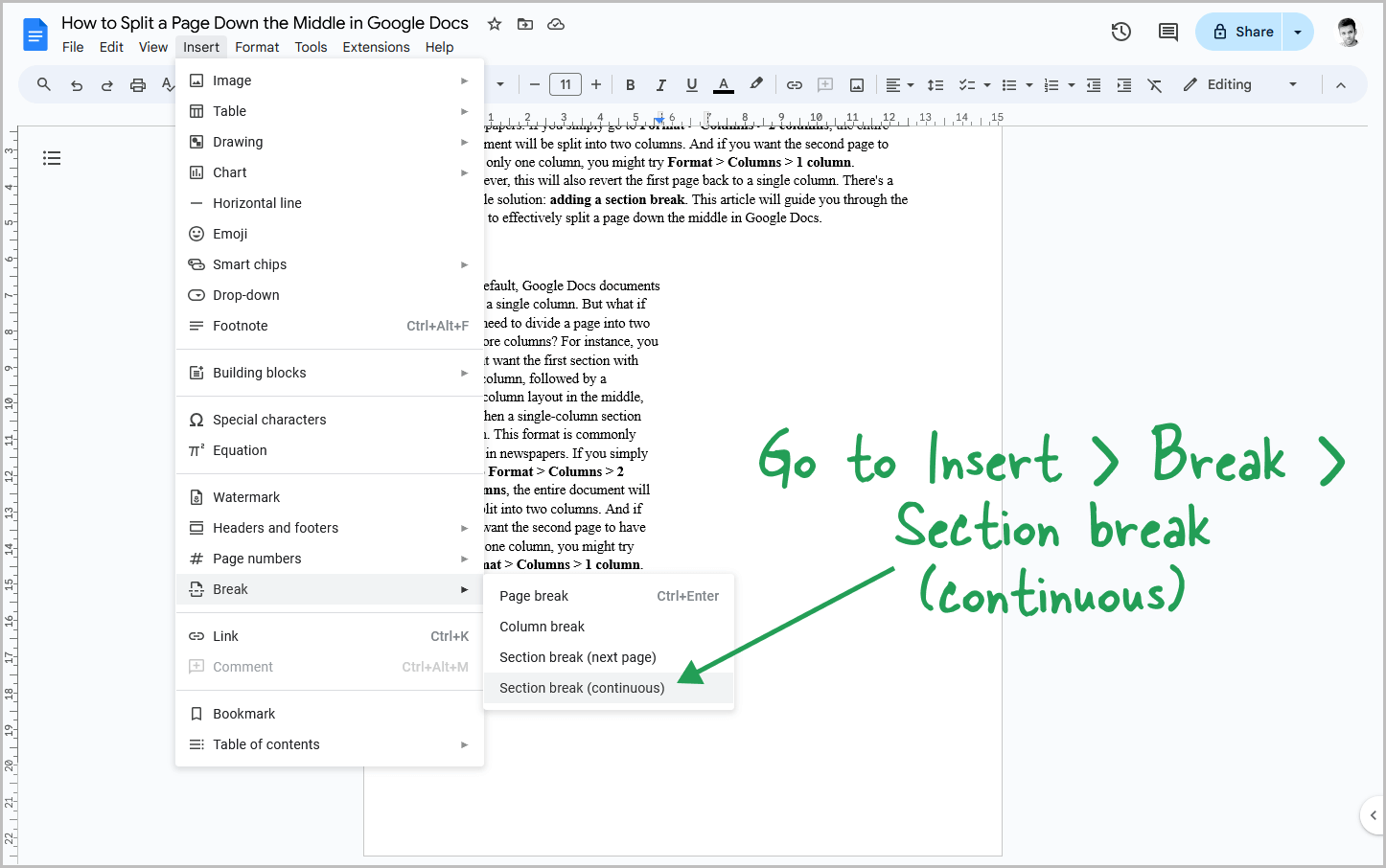Show the document outline
Viewport: 1386px width, 868px height.
coord(52,158)
